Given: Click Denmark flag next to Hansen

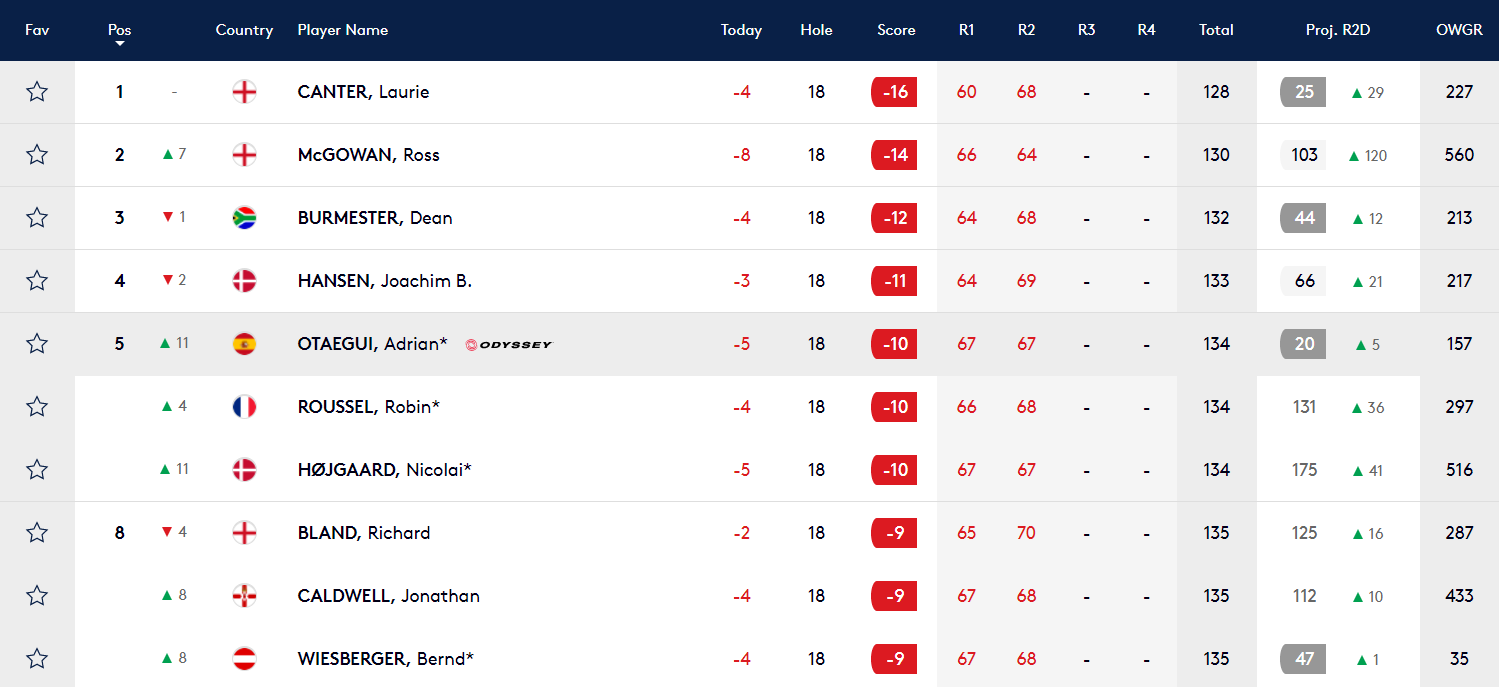Looking at the screenshot, I should 244,281.
